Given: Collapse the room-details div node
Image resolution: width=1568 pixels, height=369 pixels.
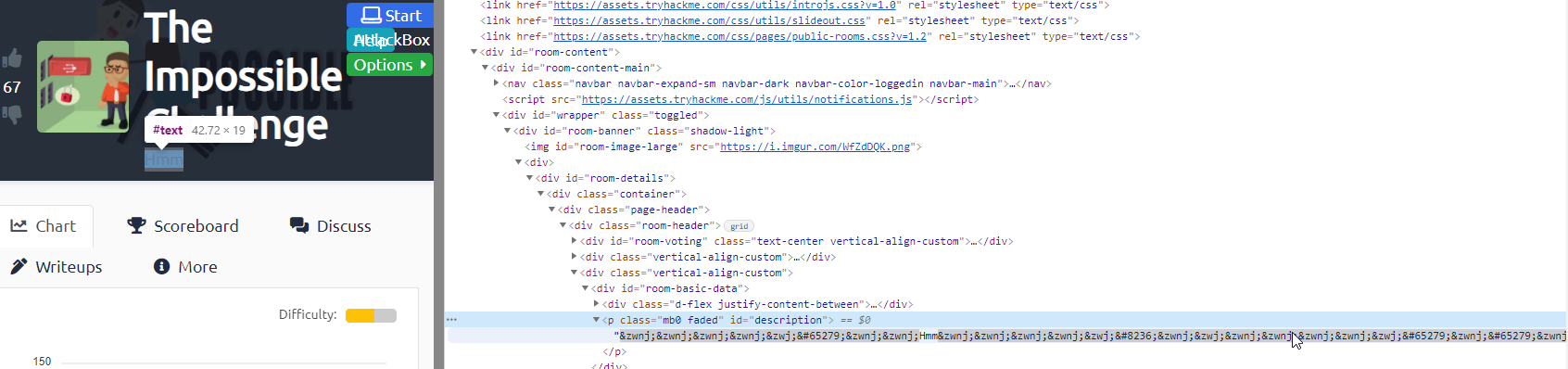Looking at the screenshot, I should [x=529, y=178].
